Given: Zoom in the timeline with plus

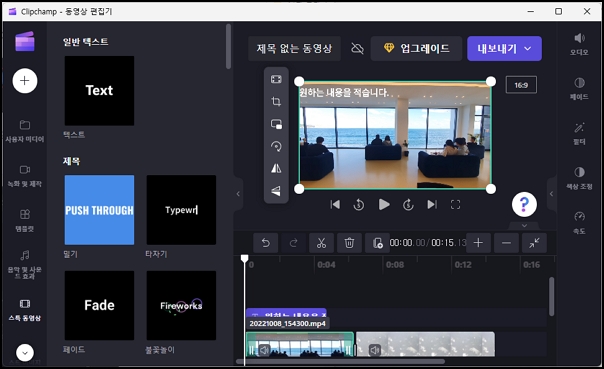Looking at the screenshot, I should point(478,243).
